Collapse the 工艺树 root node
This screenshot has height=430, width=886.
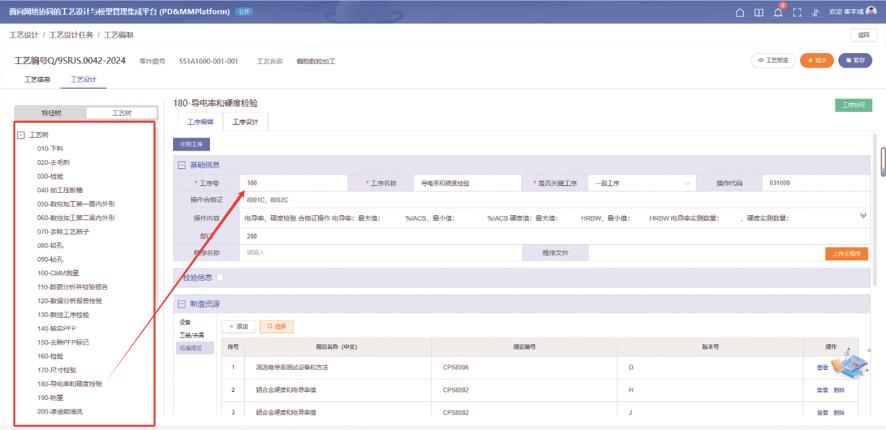pyautogui.click(x=21, y=134)
